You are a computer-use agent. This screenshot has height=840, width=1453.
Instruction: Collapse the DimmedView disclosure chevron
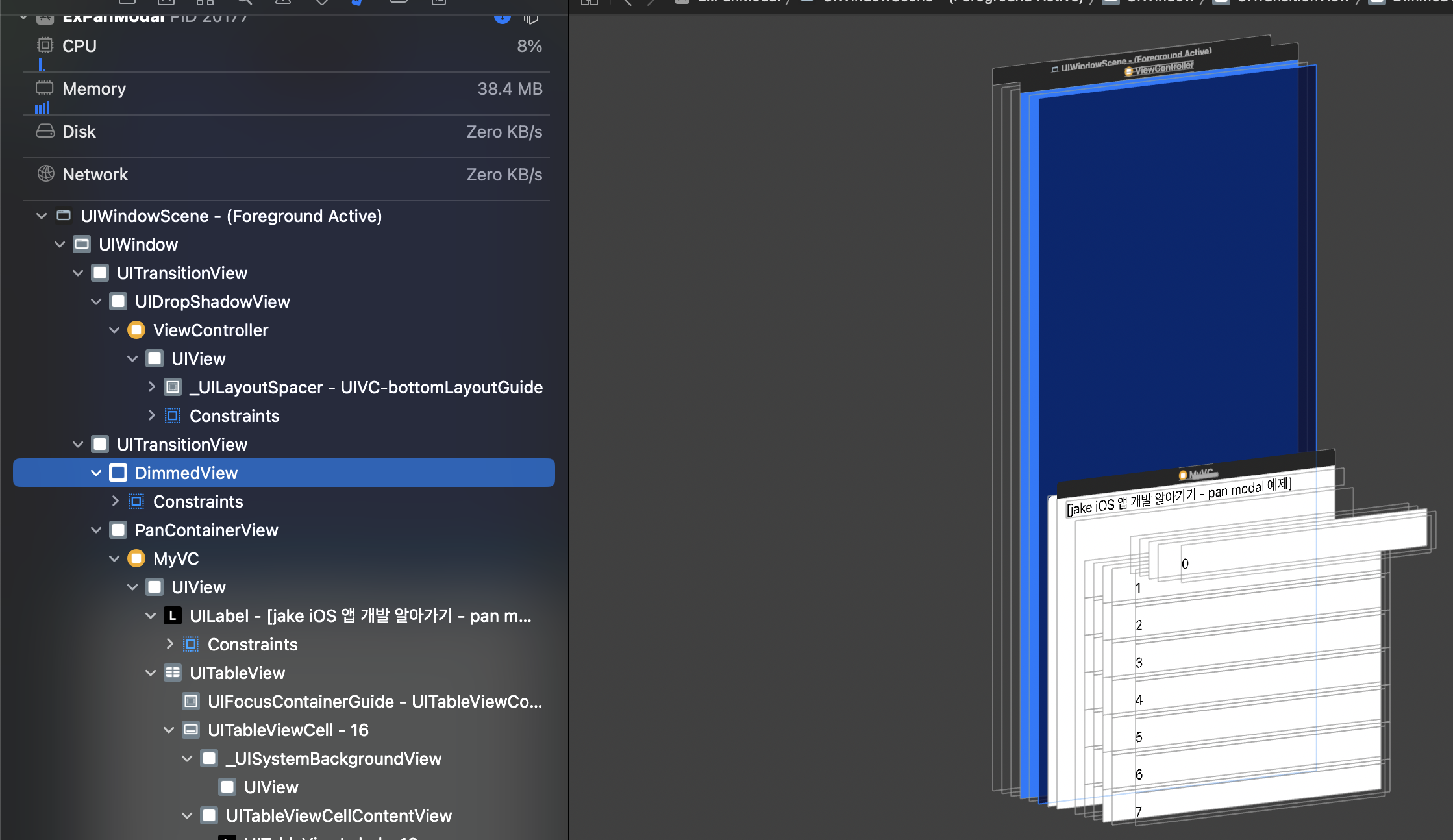pos(96,473)
